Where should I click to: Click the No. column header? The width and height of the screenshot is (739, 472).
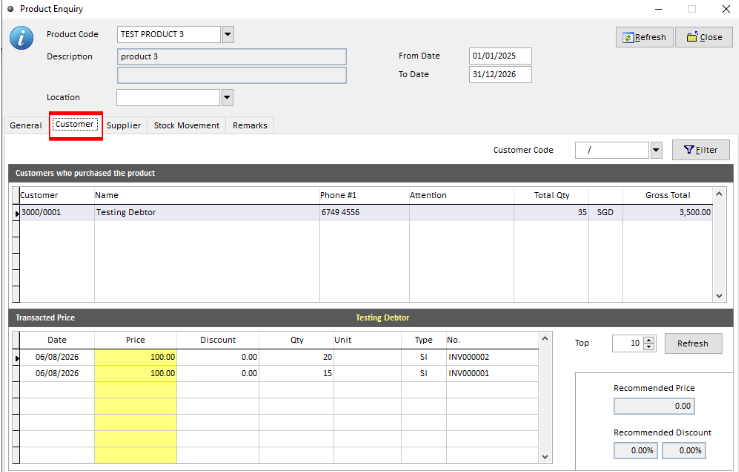coord(492,340)
